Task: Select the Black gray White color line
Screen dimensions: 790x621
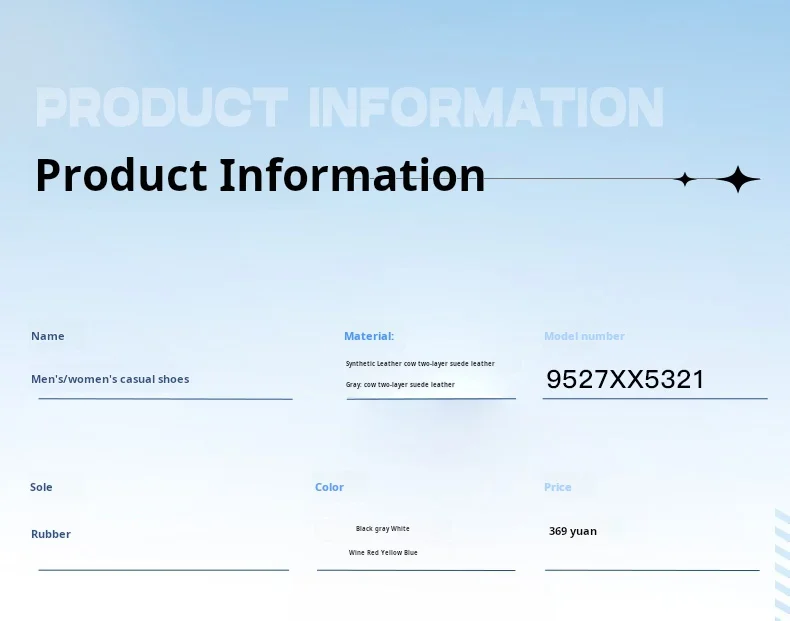Action: coord(382,528)
